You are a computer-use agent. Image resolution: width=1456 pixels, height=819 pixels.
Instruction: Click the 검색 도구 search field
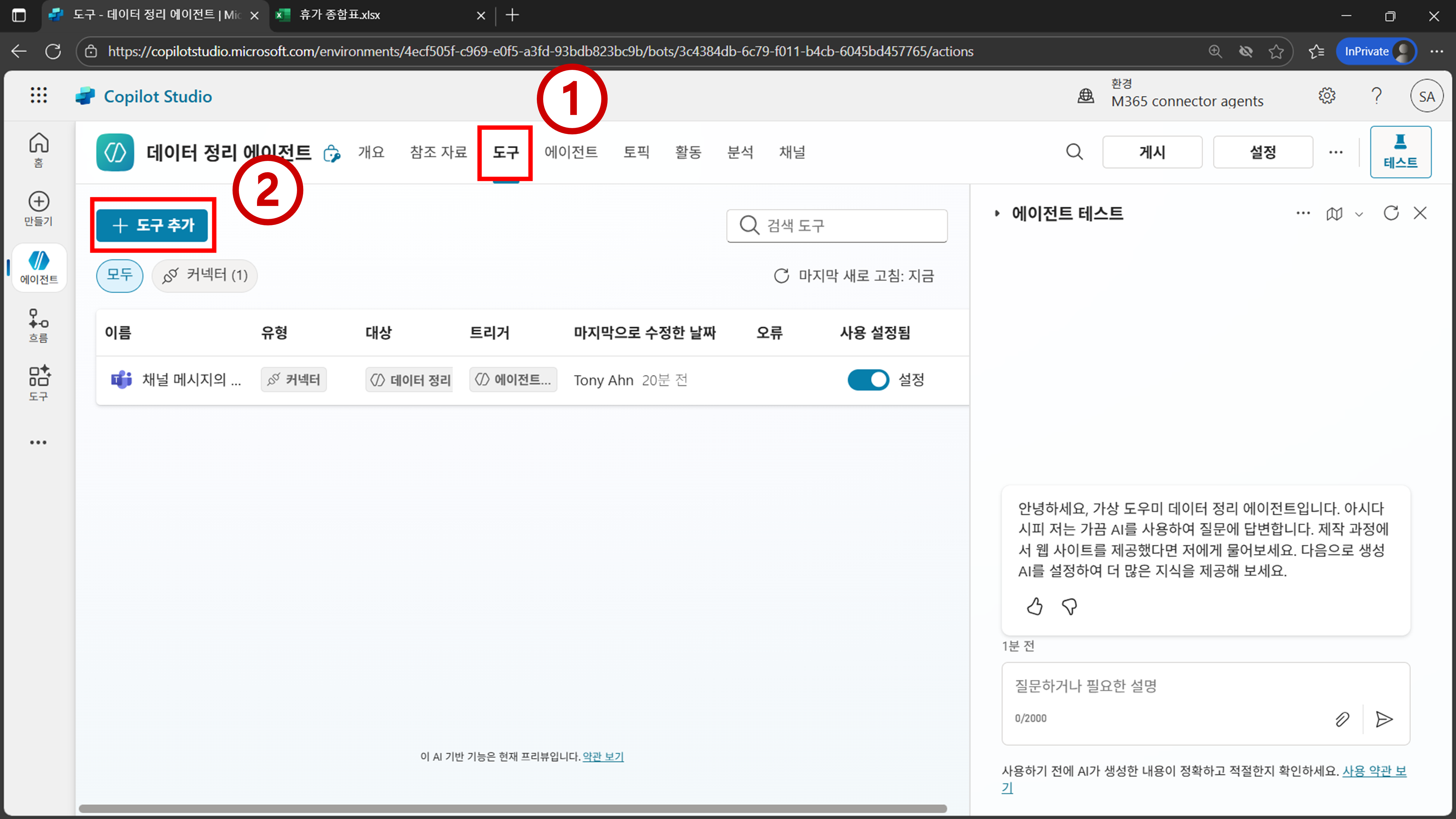836,226
